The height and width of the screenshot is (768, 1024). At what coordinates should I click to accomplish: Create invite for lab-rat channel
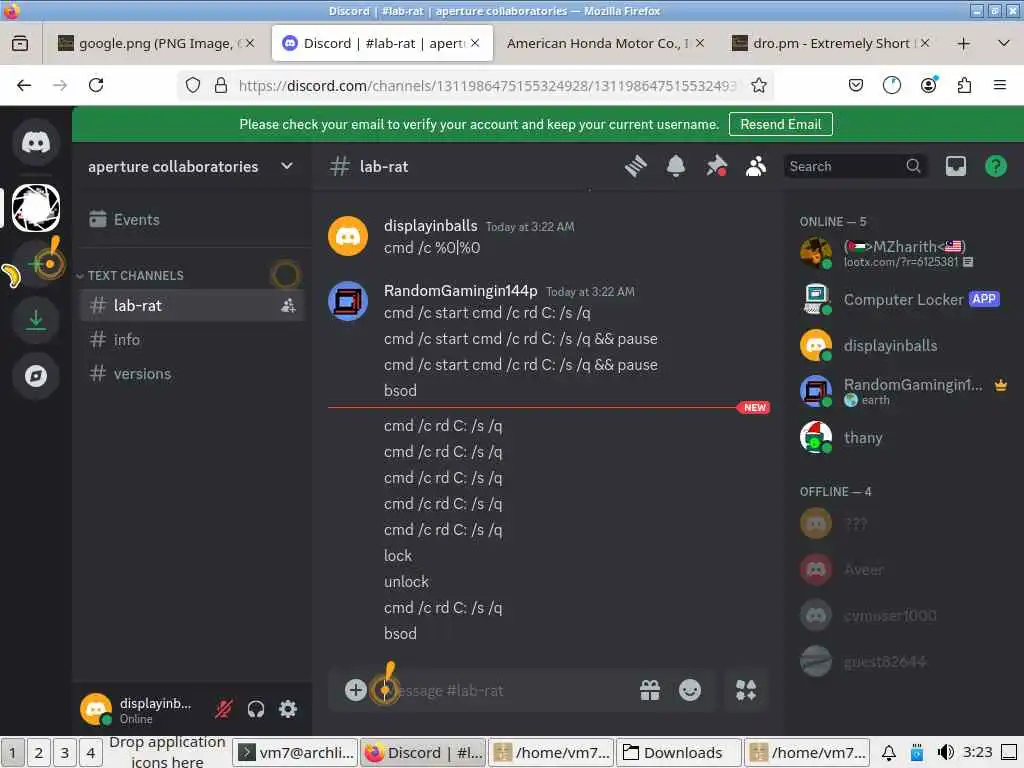pos(288,306)
